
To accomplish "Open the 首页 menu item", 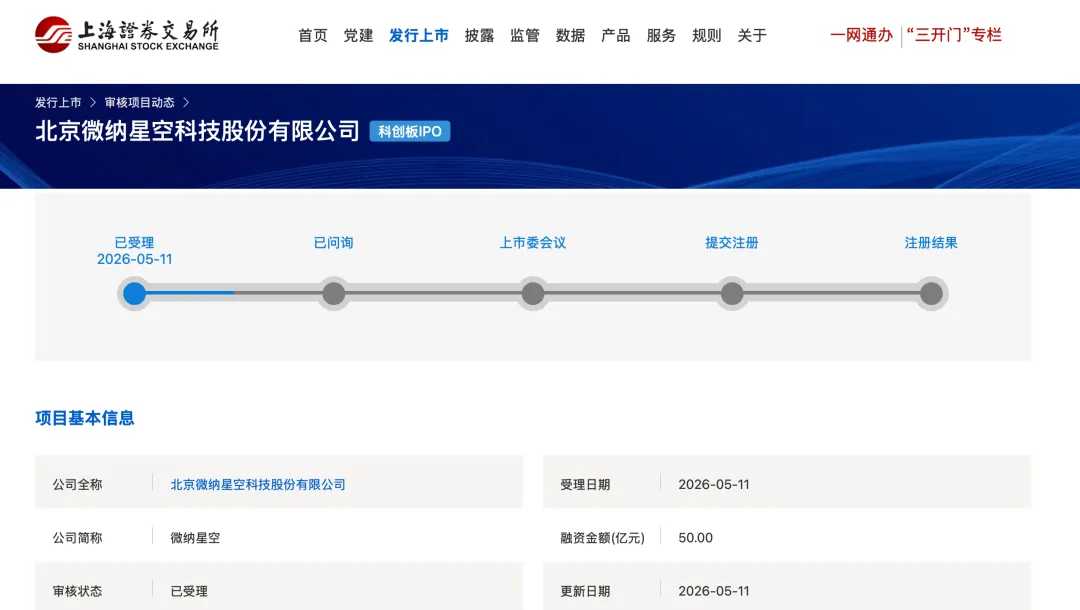I will tap(313, 35).
